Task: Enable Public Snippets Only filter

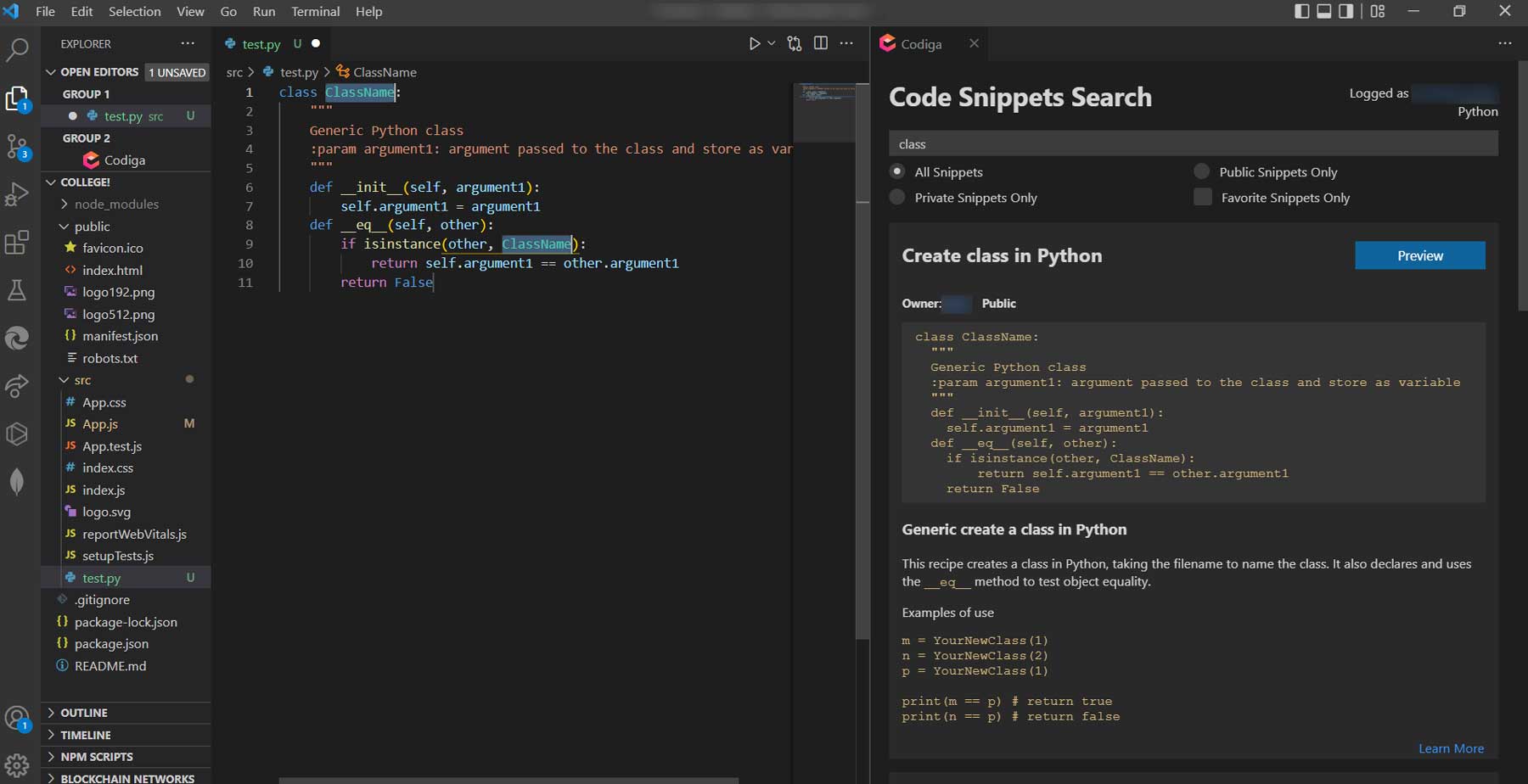Action: coord(1201,171)
